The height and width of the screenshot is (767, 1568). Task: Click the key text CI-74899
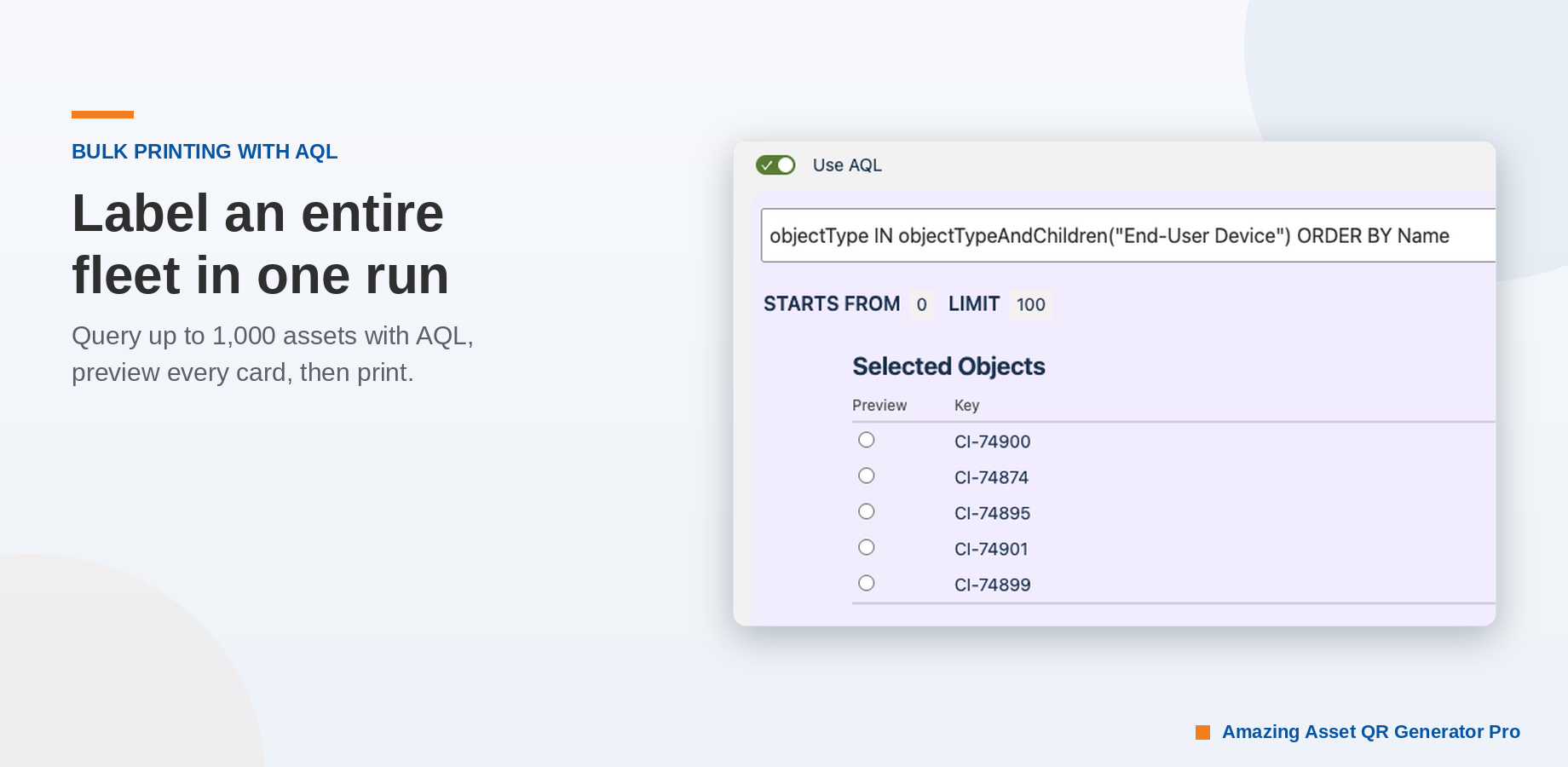(x=992, y=585)
